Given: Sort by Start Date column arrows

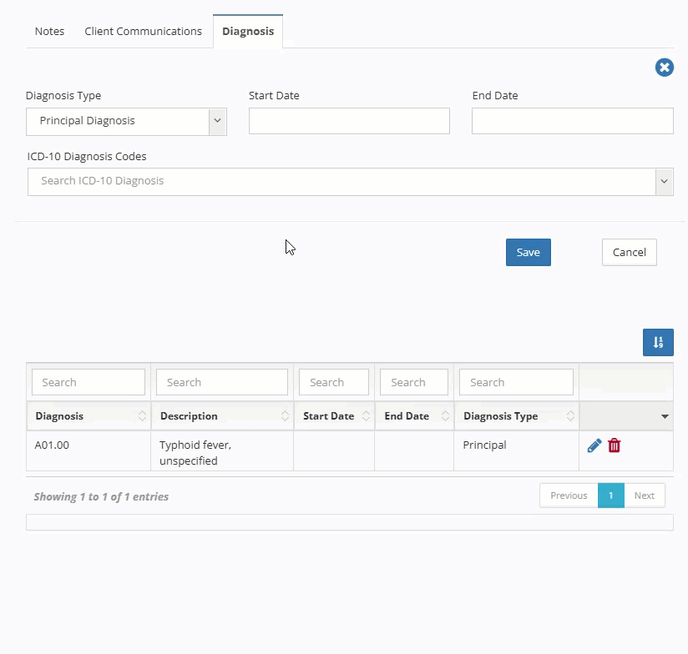Looking at the screenshot, I should [x=365, y=416].
